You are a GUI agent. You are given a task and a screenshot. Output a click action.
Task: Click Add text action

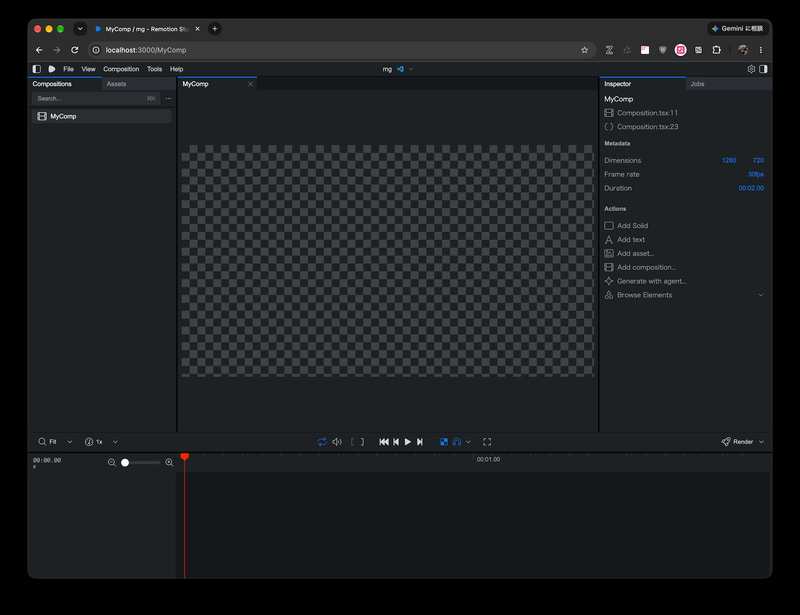631,239
